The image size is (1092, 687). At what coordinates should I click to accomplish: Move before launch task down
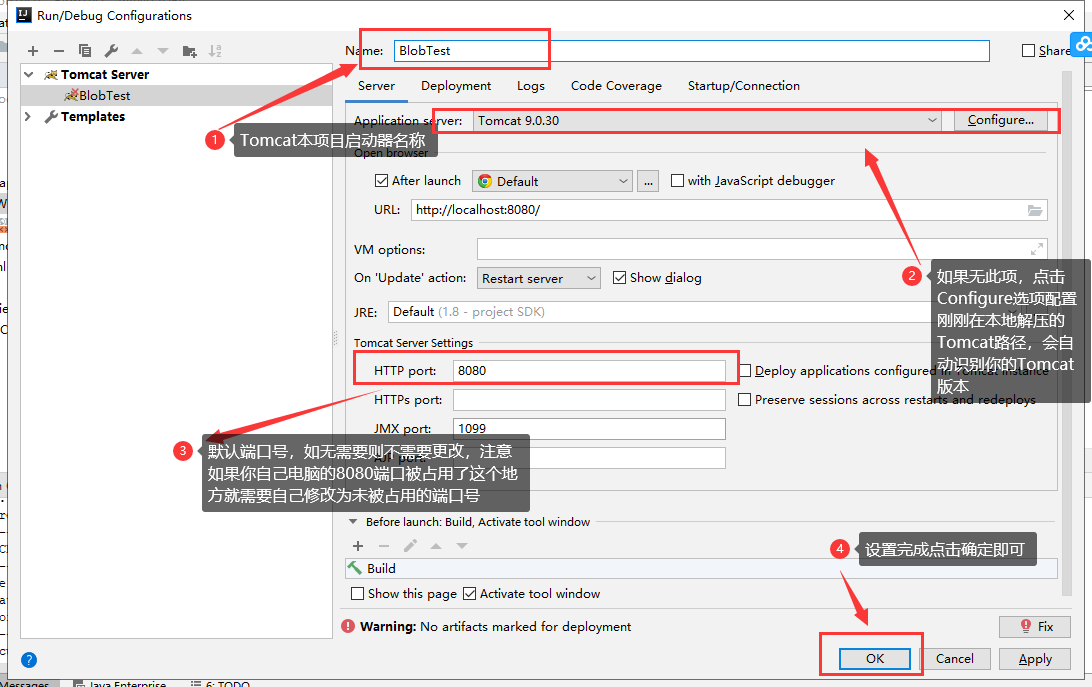tap(462, 546)
